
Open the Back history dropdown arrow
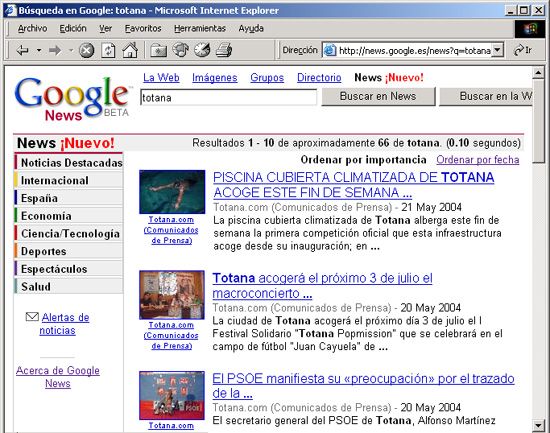[39, 51]
